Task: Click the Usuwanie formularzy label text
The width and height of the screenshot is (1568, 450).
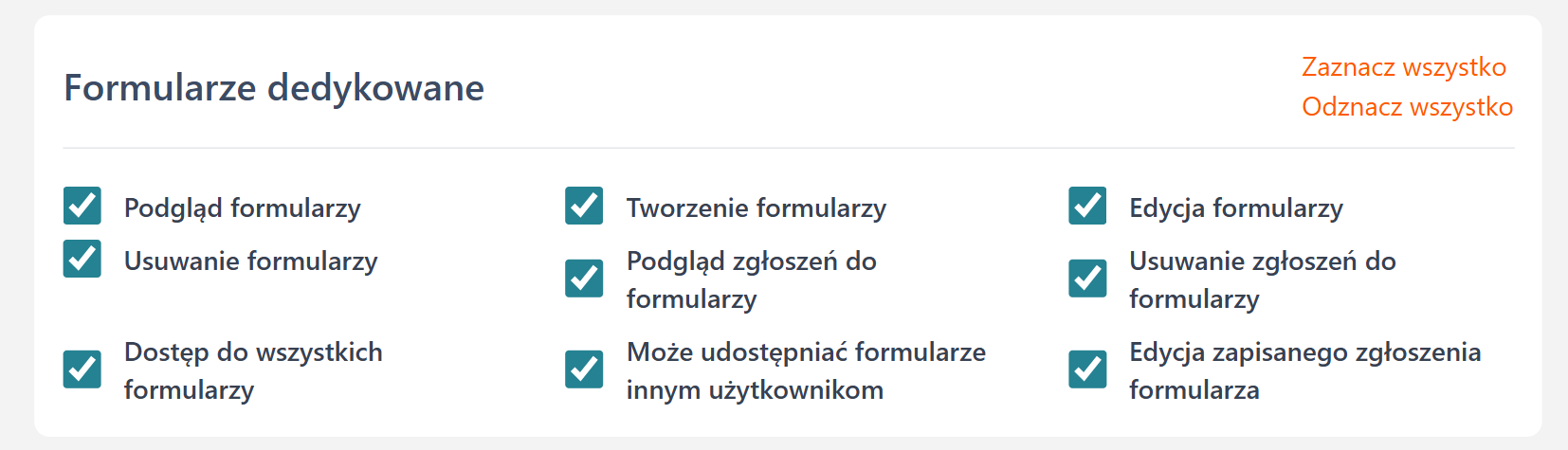Action: [x=250, y=261]
